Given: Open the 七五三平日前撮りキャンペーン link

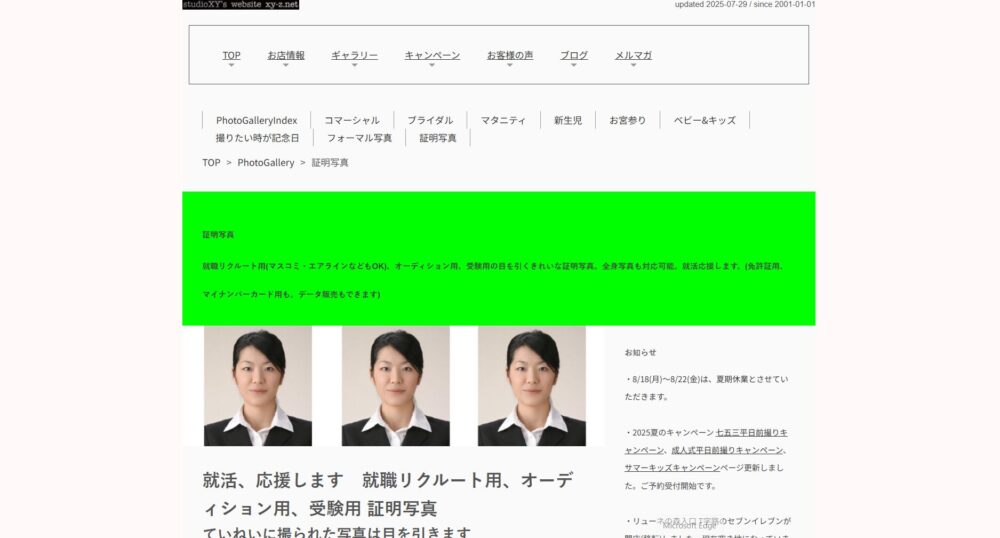Looking at the screenshot, I should tap(751, 433).
